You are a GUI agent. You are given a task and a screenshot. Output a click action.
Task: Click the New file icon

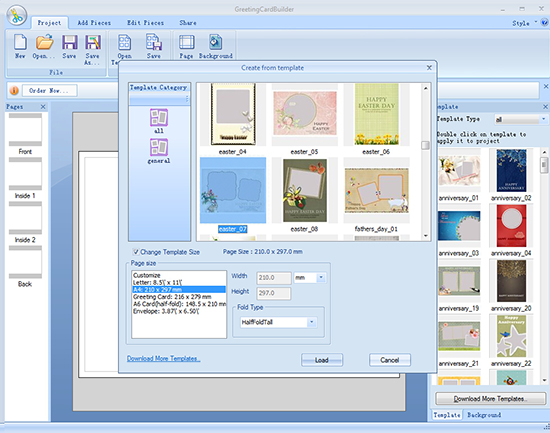20,42
